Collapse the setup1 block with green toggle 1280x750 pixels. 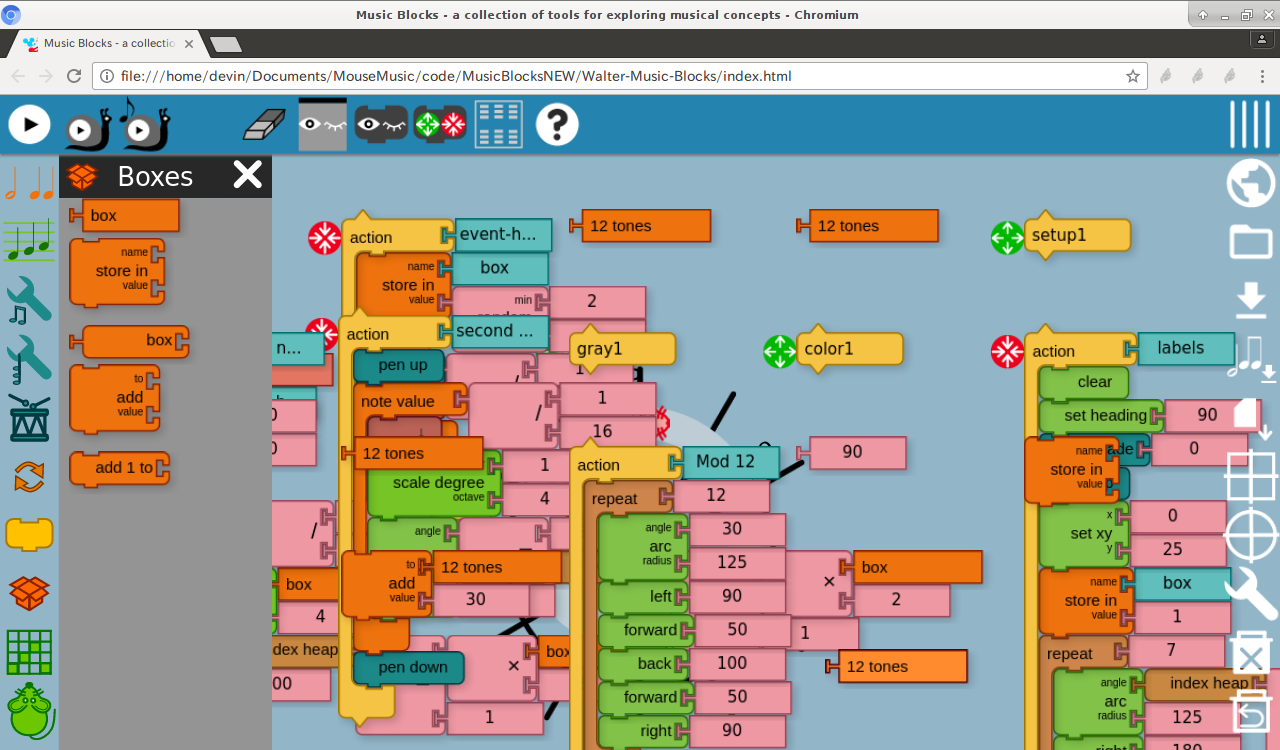click(x=1008, y=238)
